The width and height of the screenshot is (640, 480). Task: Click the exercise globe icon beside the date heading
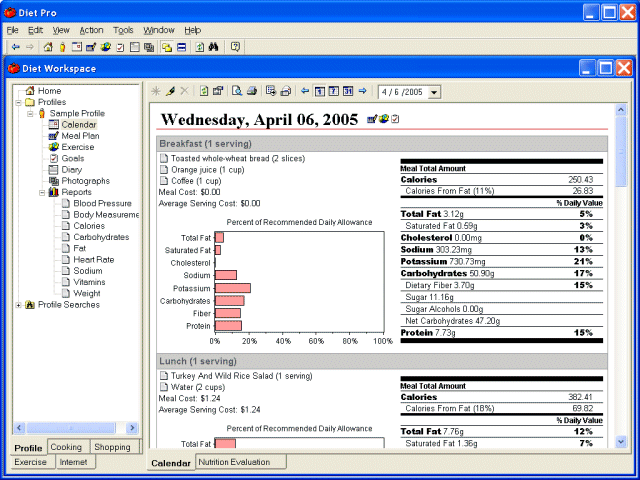[383, 119]
